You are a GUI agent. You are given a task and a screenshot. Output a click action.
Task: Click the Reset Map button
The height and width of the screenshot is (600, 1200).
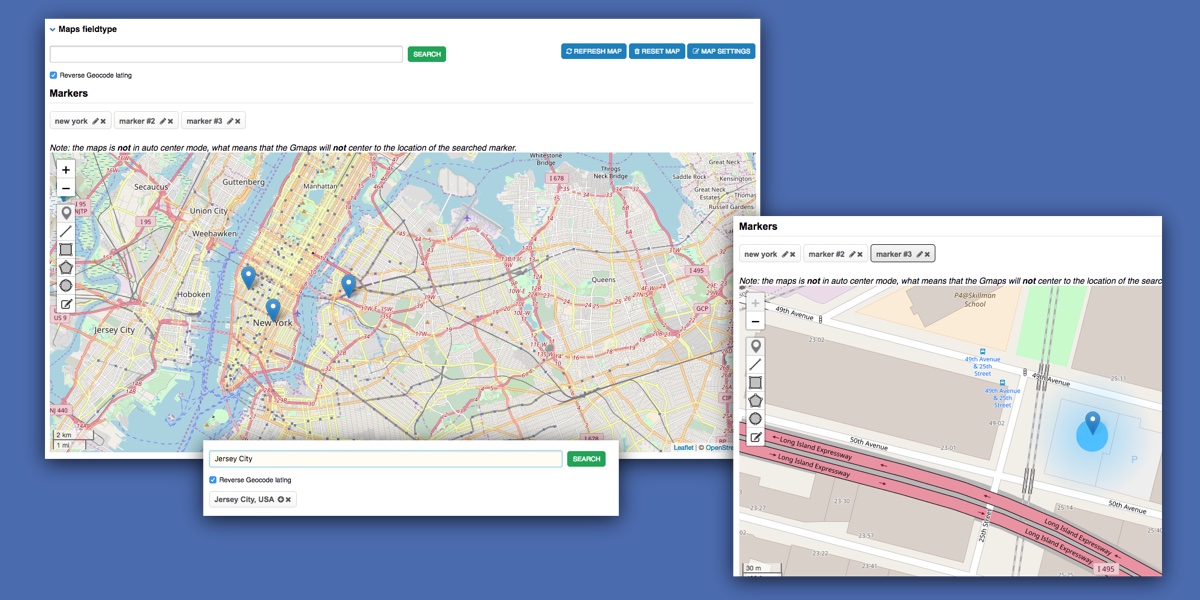pos(656,51)
